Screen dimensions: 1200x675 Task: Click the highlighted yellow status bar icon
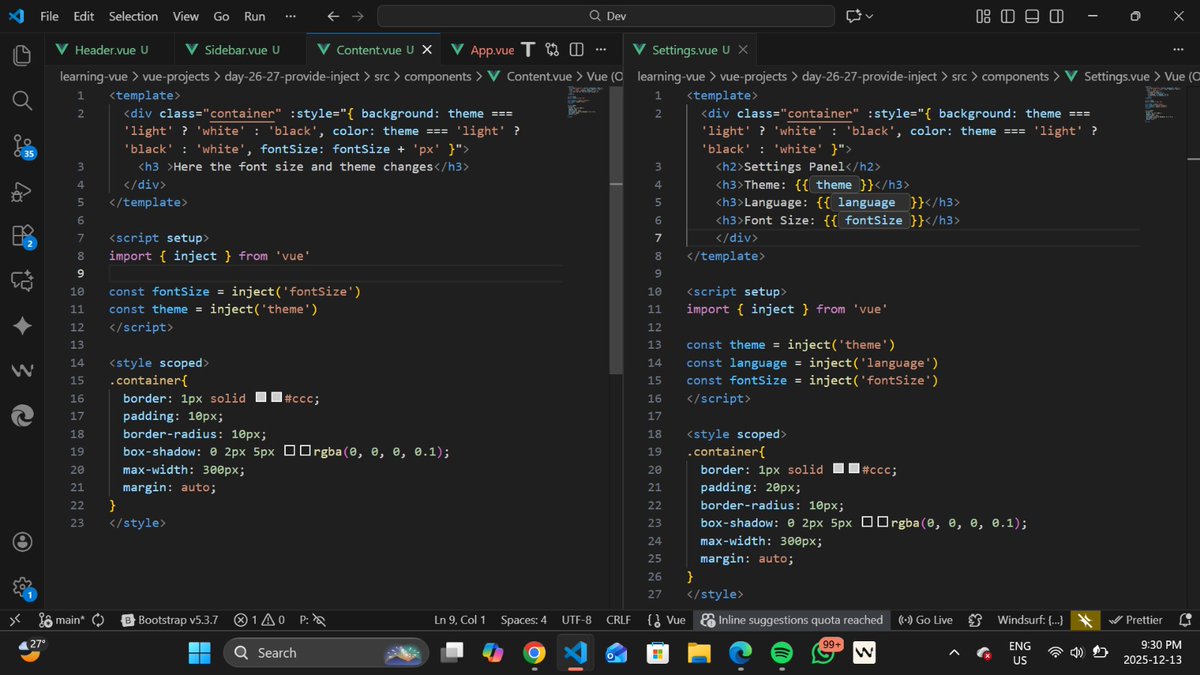tap(1084, 620)
